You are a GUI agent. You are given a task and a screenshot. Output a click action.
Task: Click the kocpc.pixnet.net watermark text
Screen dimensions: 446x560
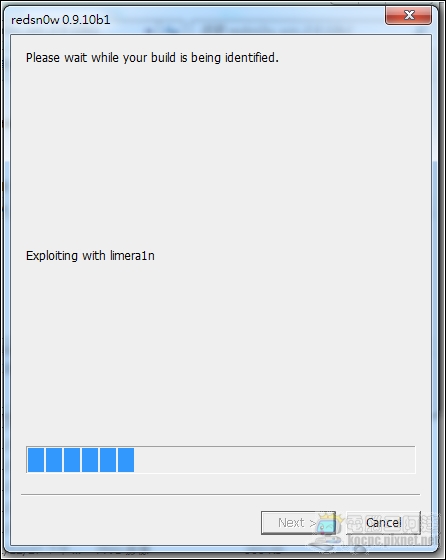[395, 541]
